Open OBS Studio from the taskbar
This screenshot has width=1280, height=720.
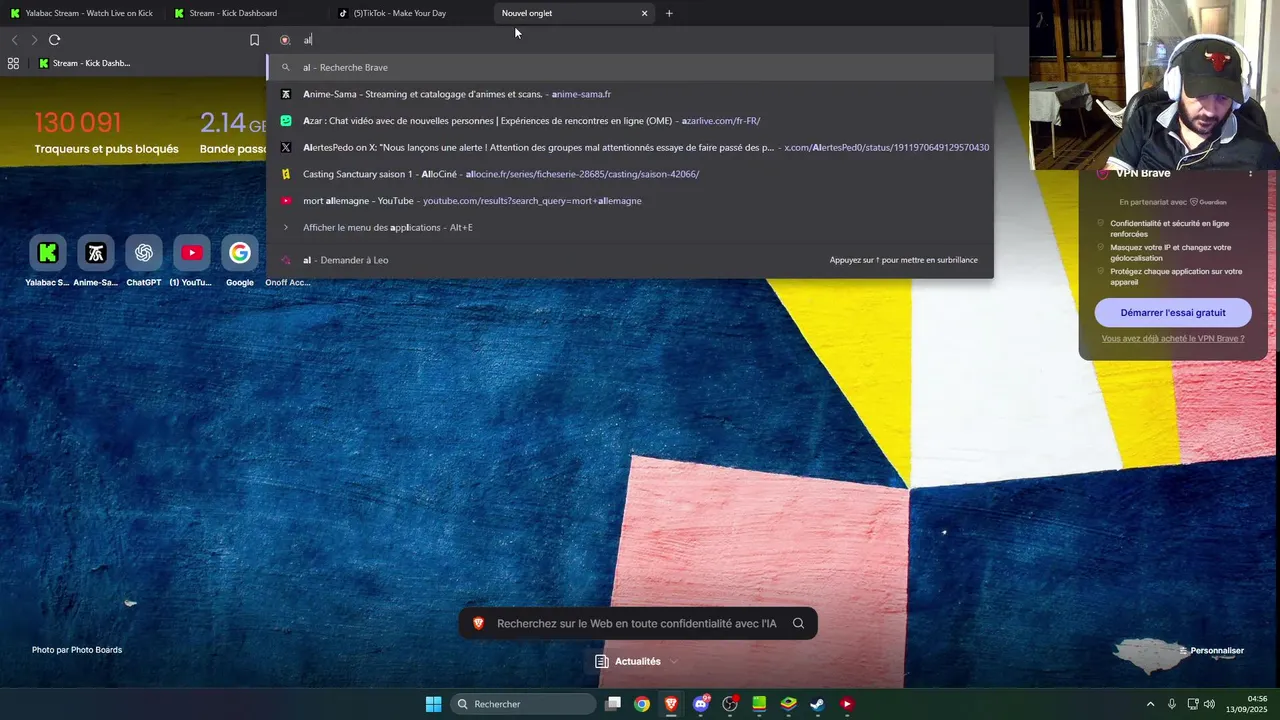(x=730, y=704)
